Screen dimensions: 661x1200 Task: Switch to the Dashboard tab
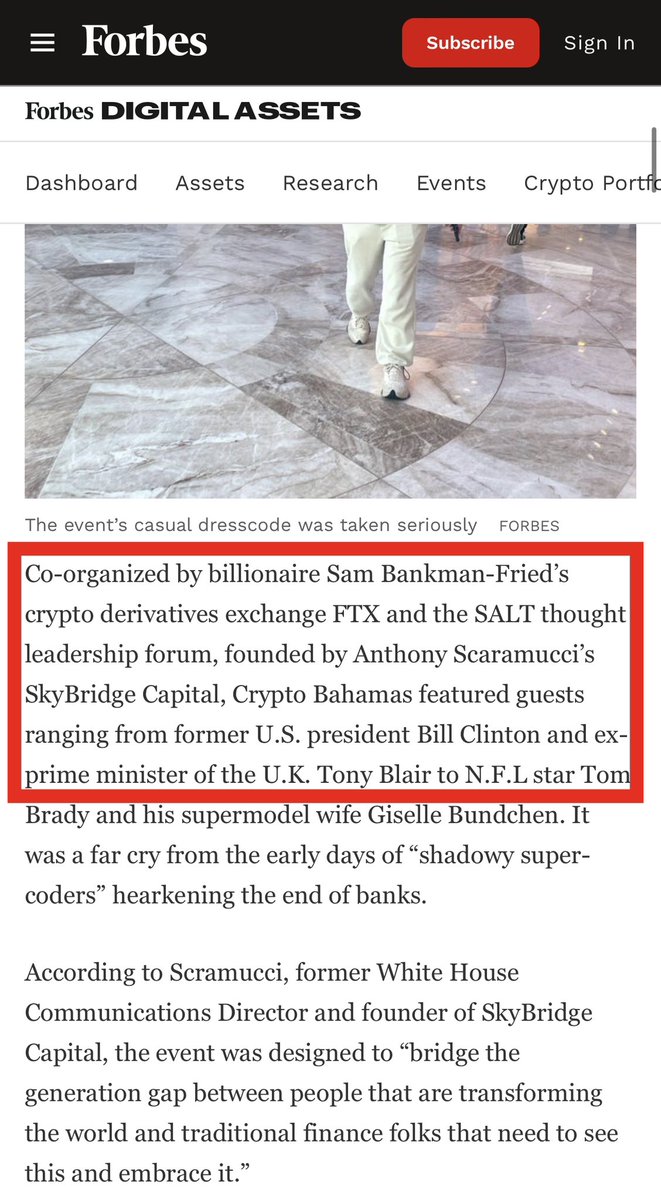pos(81,183)
